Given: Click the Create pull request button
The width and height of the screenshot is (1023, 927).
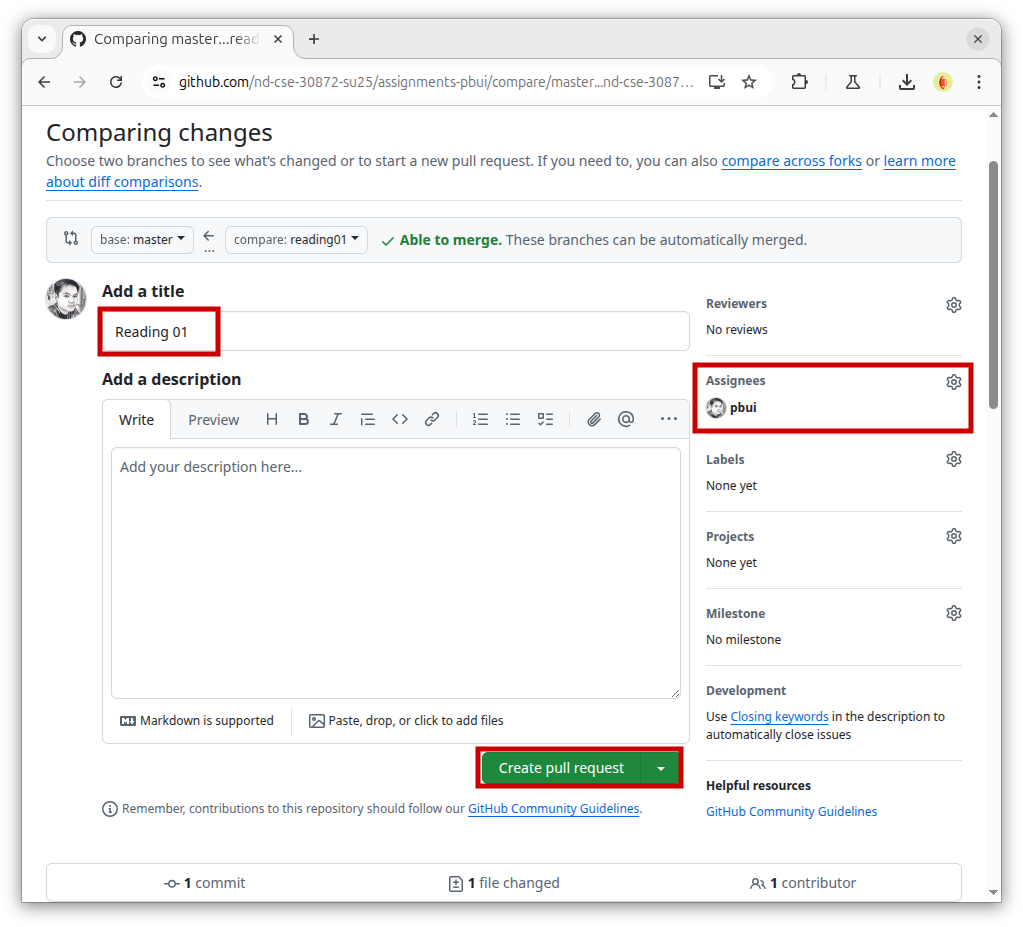Looking at the screenshot, I should 561,768.
